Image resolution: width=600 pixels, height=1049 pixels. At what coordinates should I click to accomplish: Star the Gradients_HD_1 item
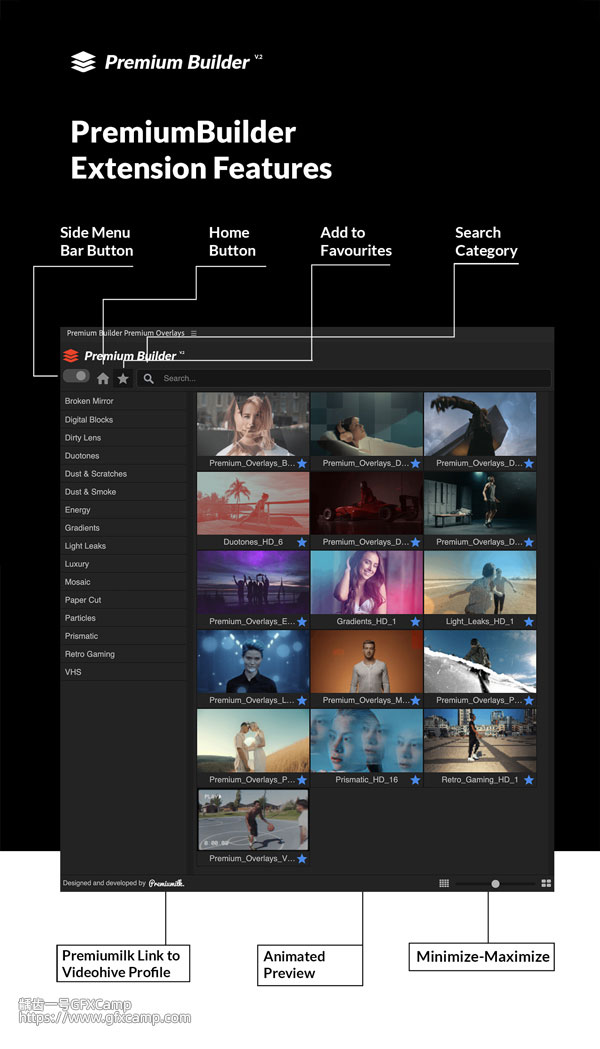[x=415, y=622]
